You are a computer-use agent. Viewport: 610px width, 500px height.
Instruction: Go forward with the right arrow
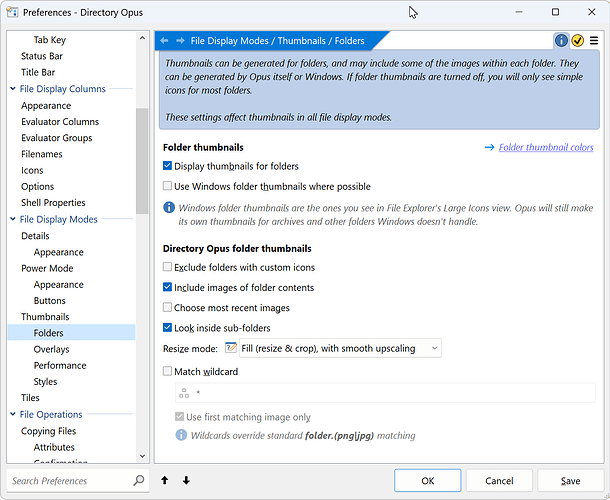pos(180,40)
